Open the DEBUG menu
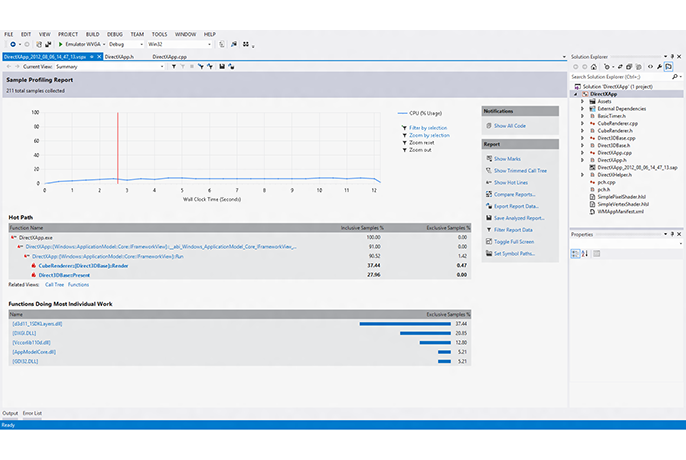 tap(115, 34)
